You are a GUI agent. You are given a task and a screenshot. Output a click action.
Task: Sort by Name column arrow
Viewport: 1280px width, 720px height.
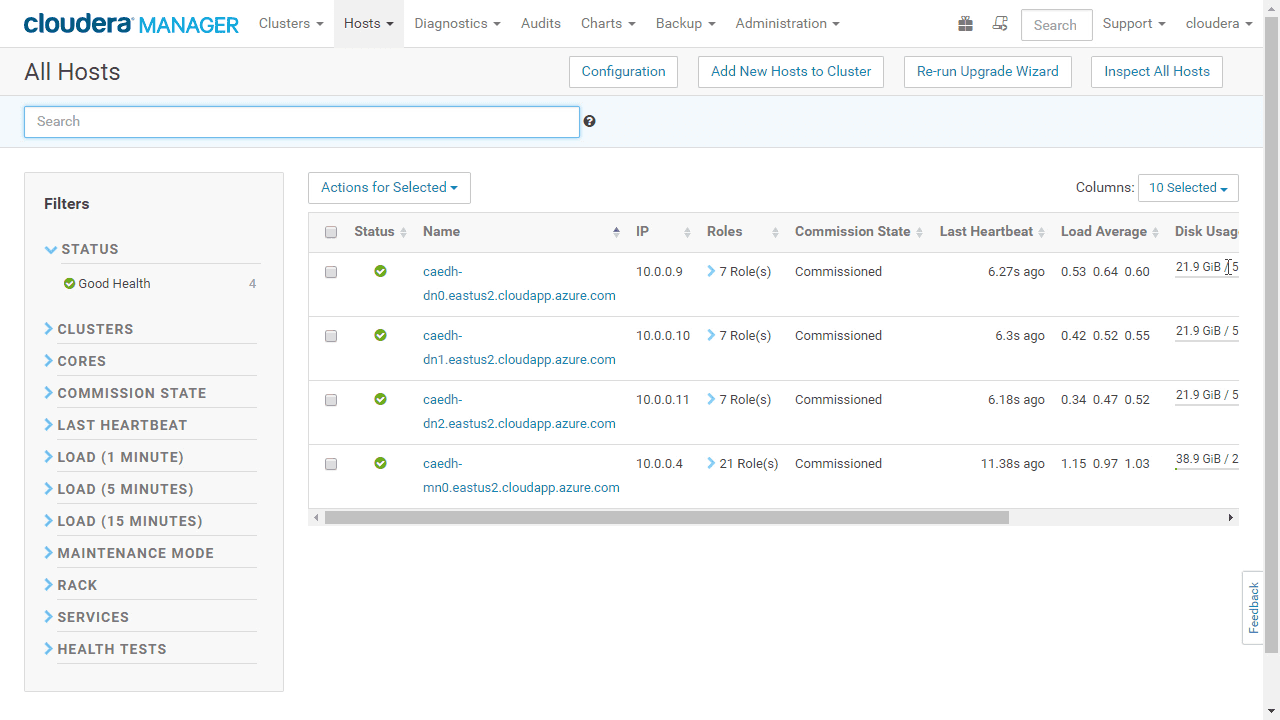pyautogui.click(x=616, y=232)
